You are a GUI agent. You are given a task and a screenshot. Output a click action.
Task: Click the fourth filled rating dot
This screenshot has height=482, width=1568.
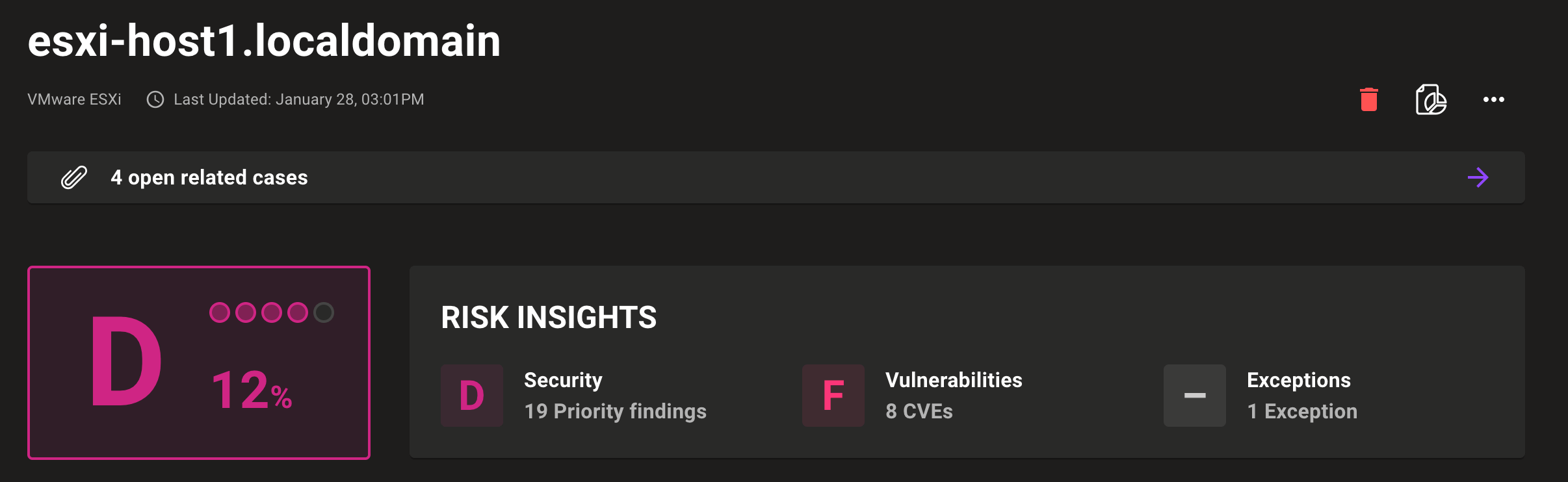(x=298, y=312)
